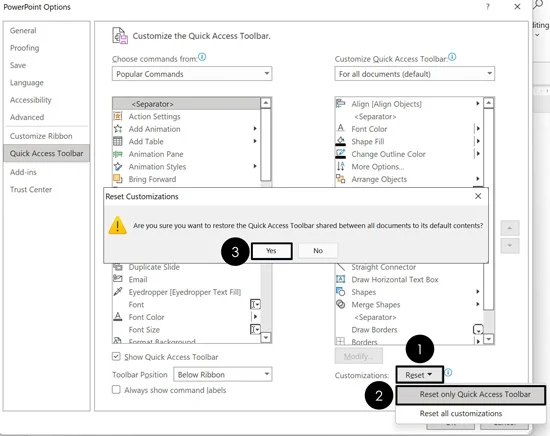
Task: Enable Always show command labels checkbox
Action: tap(116, 390)
